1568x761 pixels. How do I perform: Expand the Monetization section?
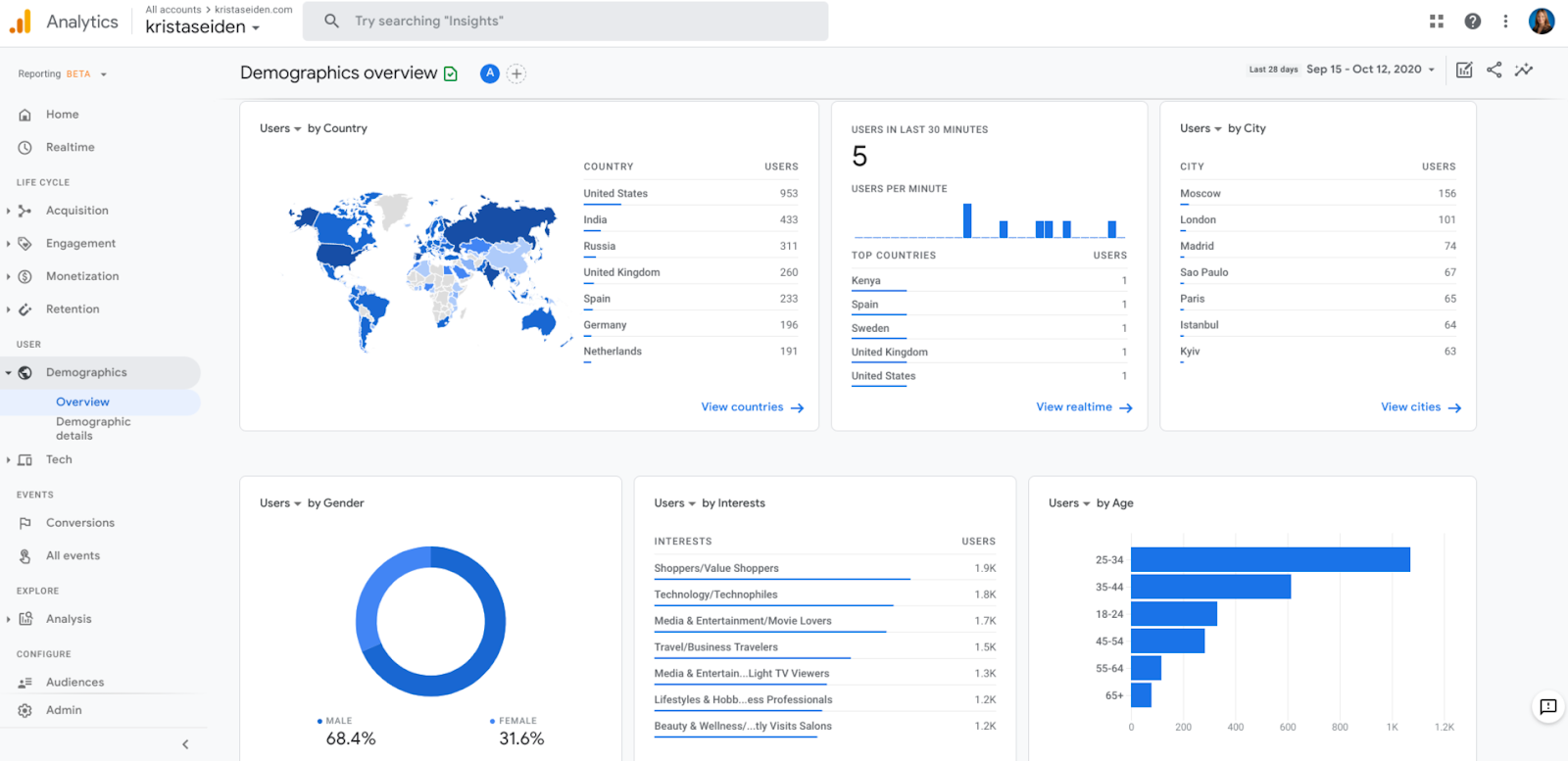pos(8,277)
